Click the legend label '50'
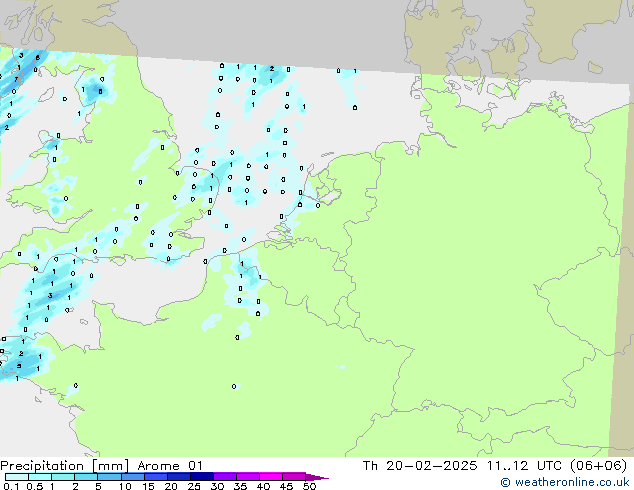634x490 pixels. point(309,486)
